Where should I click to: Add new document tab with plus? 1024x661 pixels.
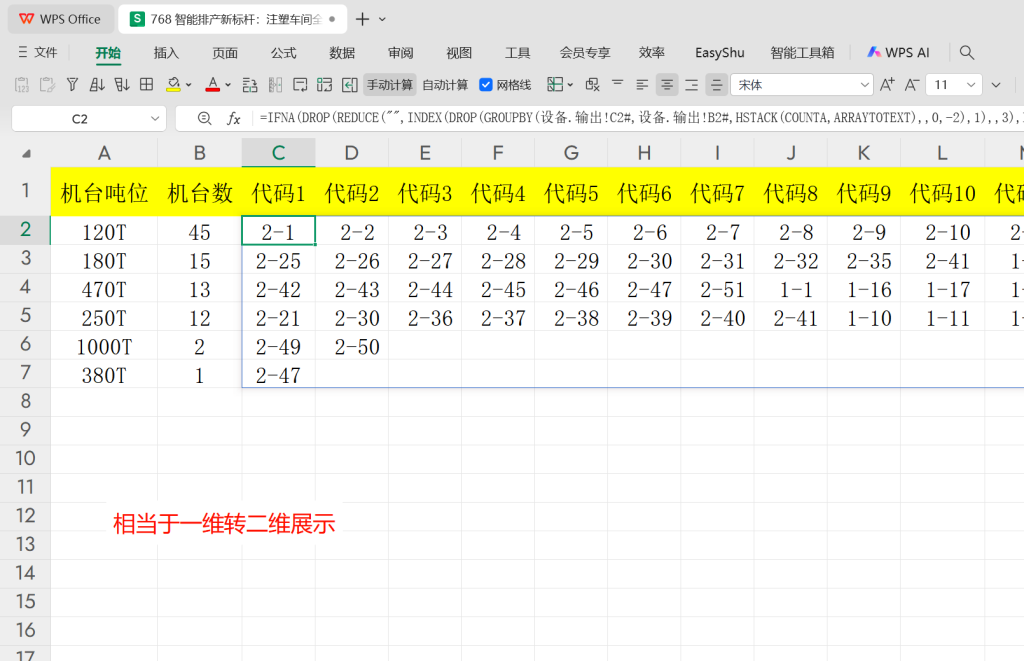(362, 20)
